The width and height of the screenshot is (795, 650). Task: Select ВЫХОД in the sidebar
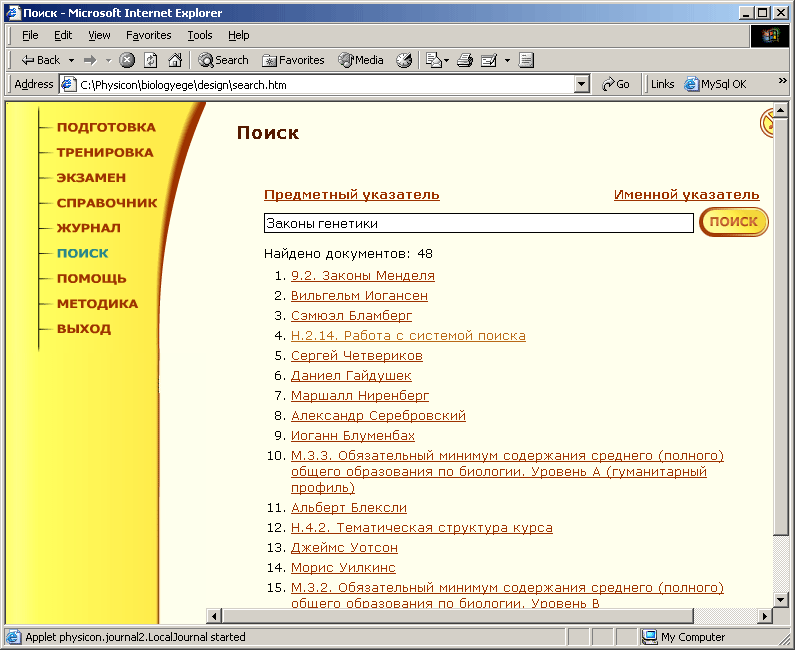(84, 329)
